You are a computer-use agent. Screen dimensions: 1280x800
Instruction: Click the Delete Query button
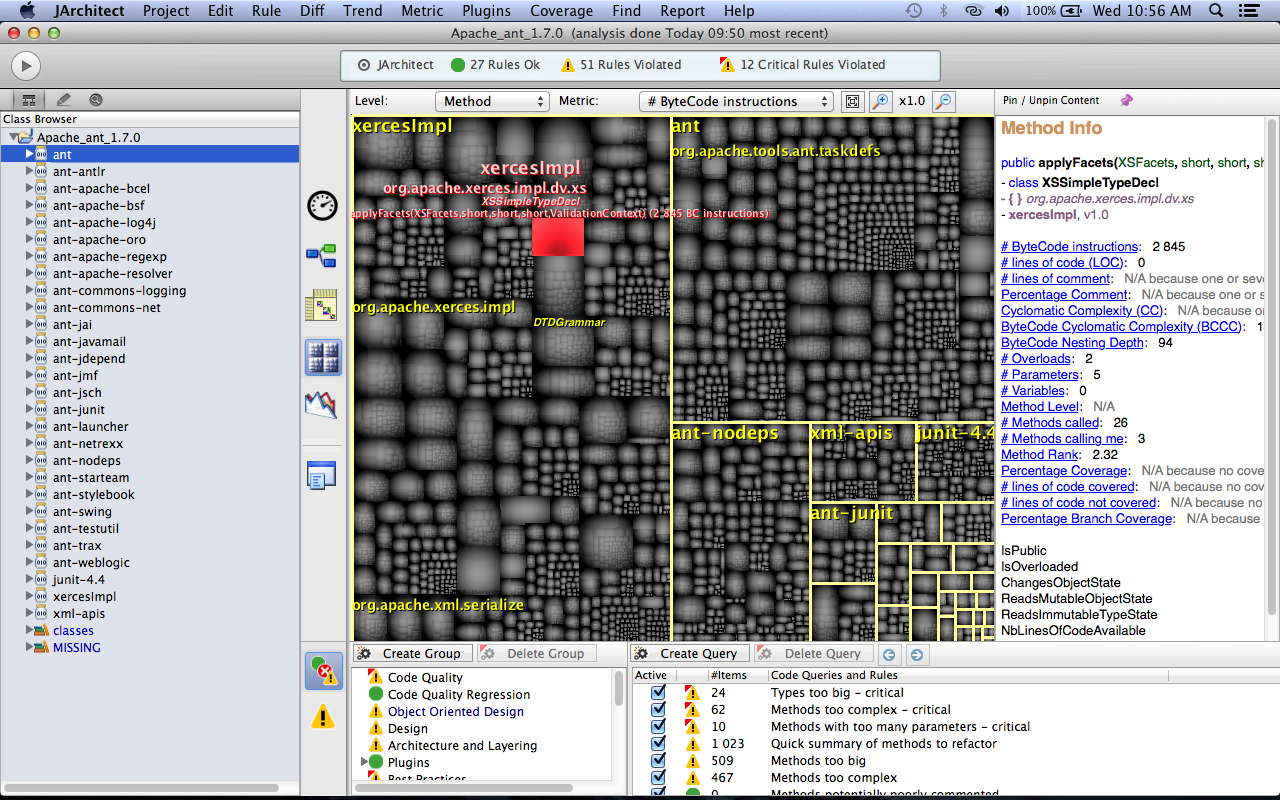pyautogui.click(x=813, y=653)
